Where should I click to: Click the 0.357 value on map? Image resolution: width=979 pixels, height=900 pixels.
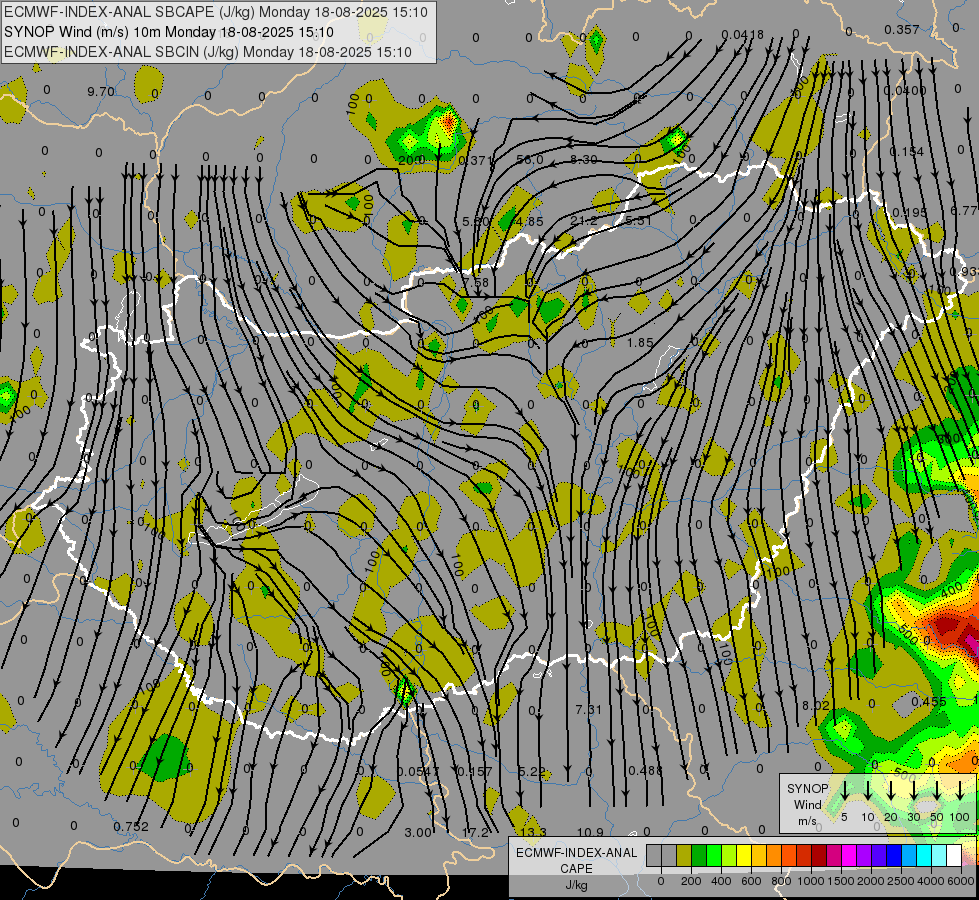tap(902, 29)
